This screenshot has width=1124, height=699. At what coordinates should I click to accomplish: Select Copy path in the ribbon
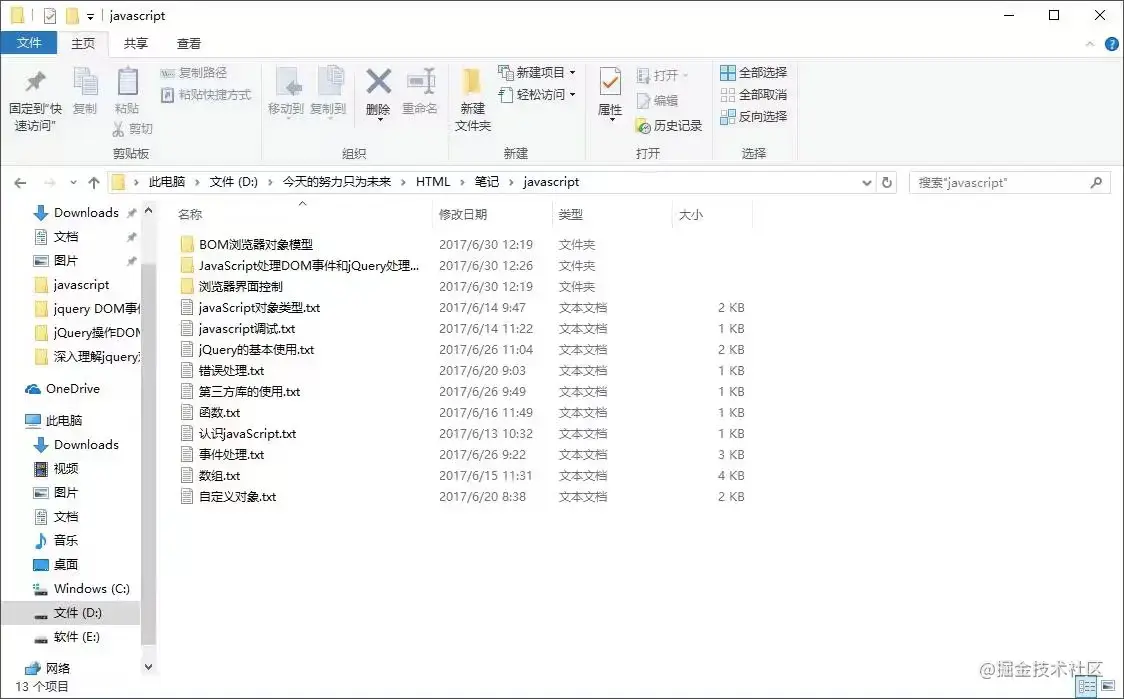click(194, 72)
